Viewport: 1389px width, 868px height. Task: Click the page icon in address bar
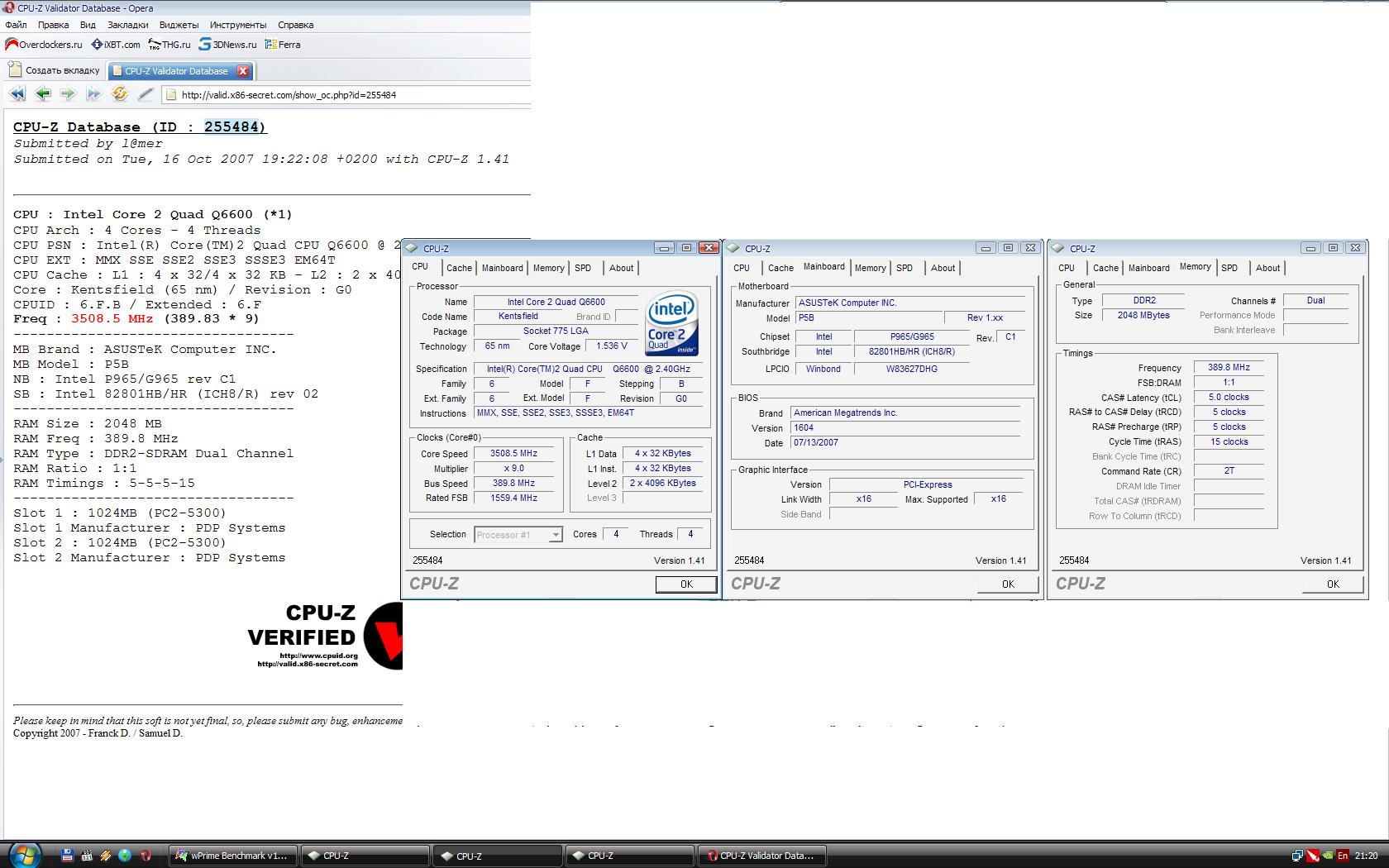(171, 95)
